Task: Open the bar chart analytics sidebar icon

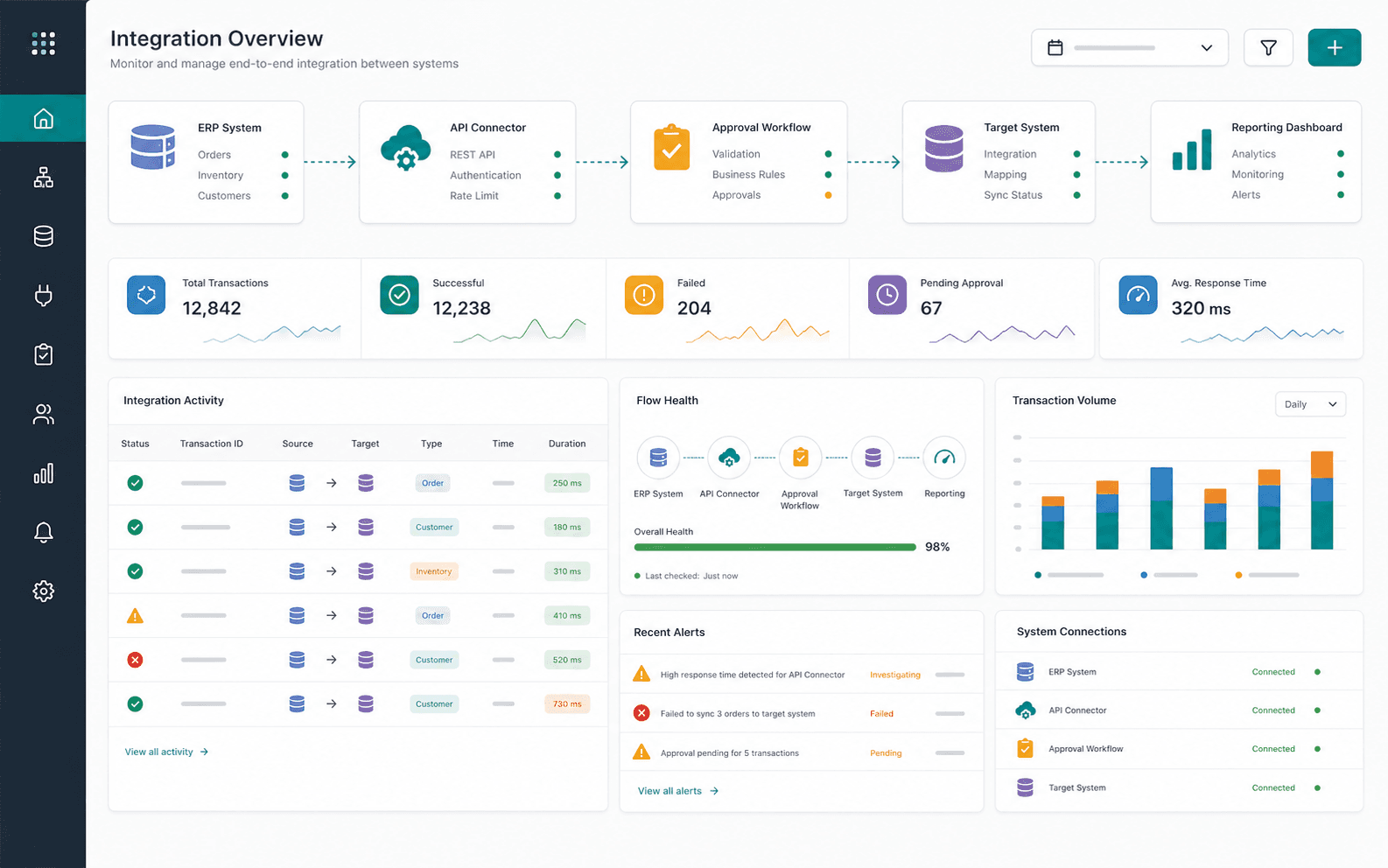Action: point(43,473)
